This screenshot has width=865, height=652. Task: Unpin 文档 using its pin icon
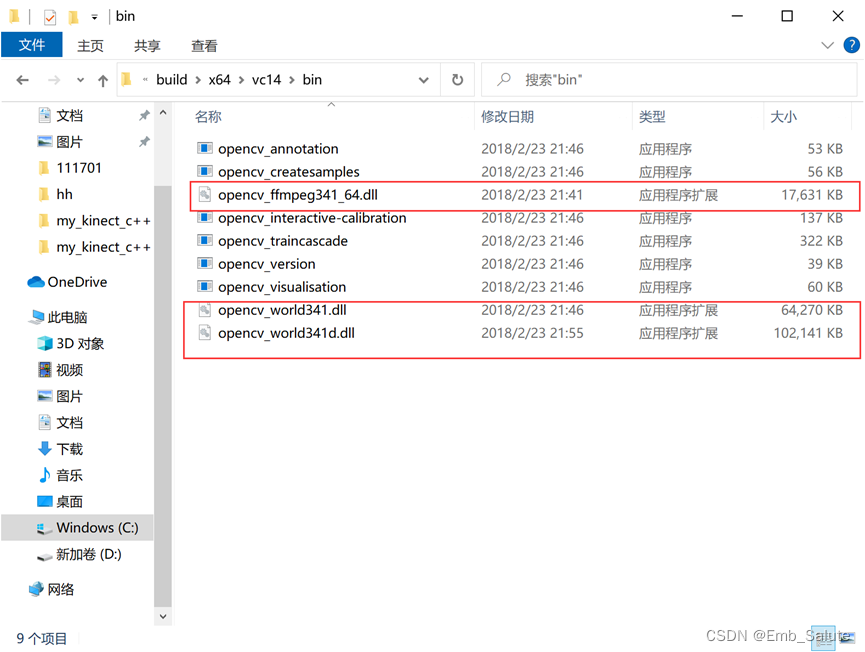point(147,115)
